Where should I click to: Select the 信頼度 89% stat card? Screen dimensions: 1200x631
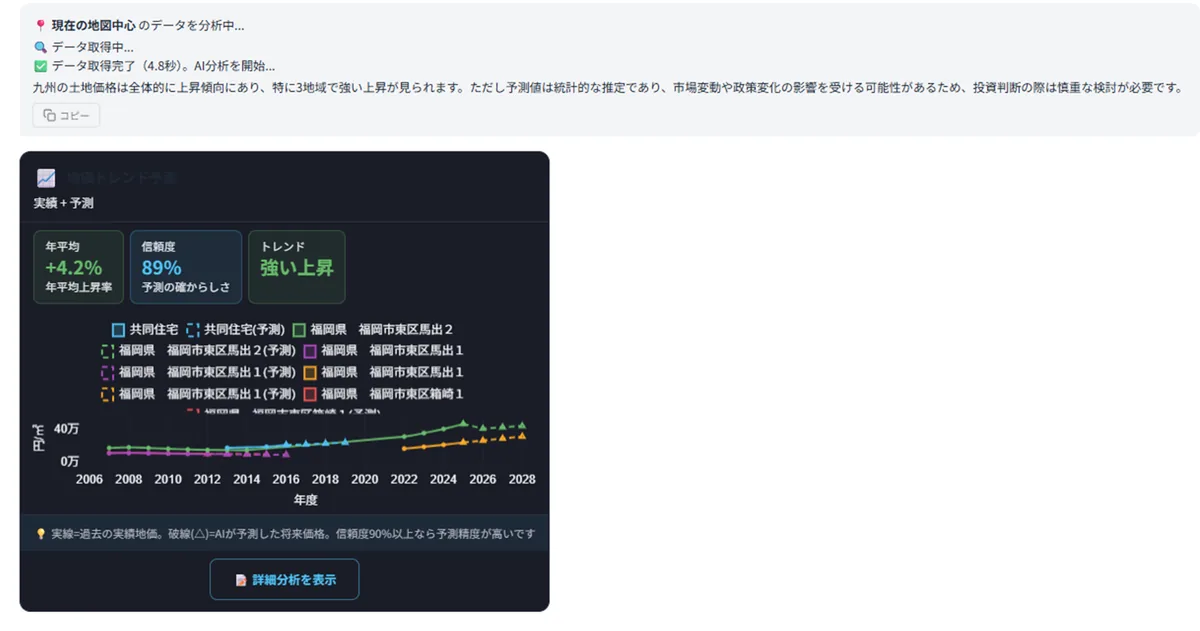pos(186,267)
